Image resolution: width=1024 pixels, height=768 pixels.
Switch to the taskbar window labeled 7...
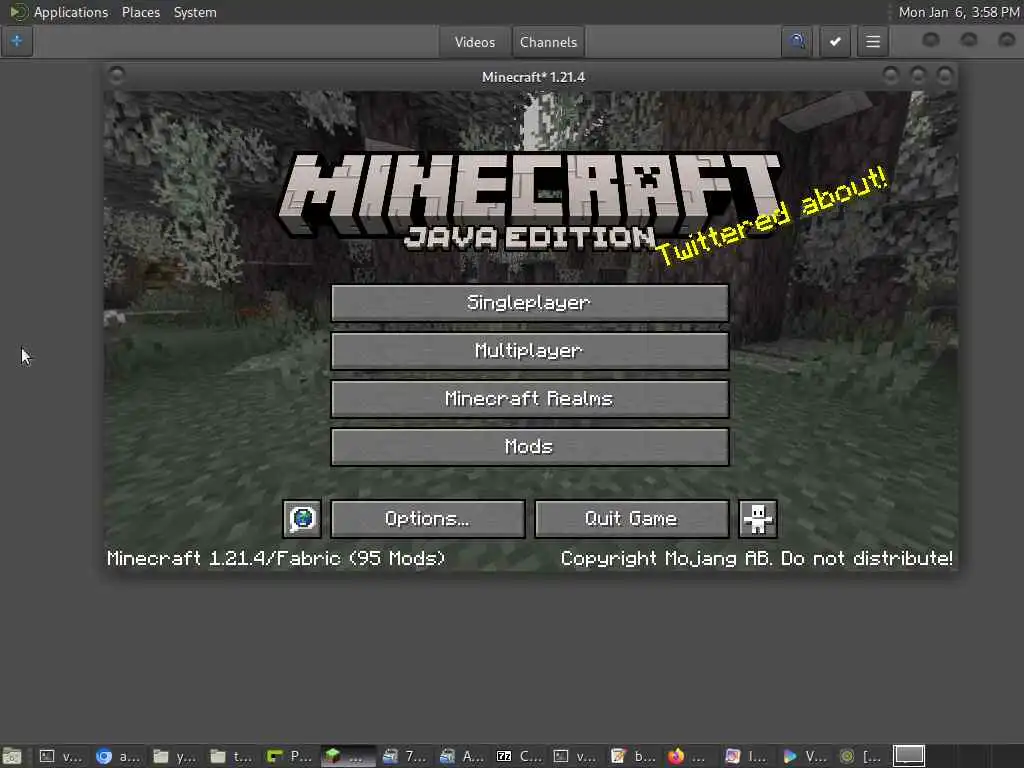(405, 756)
